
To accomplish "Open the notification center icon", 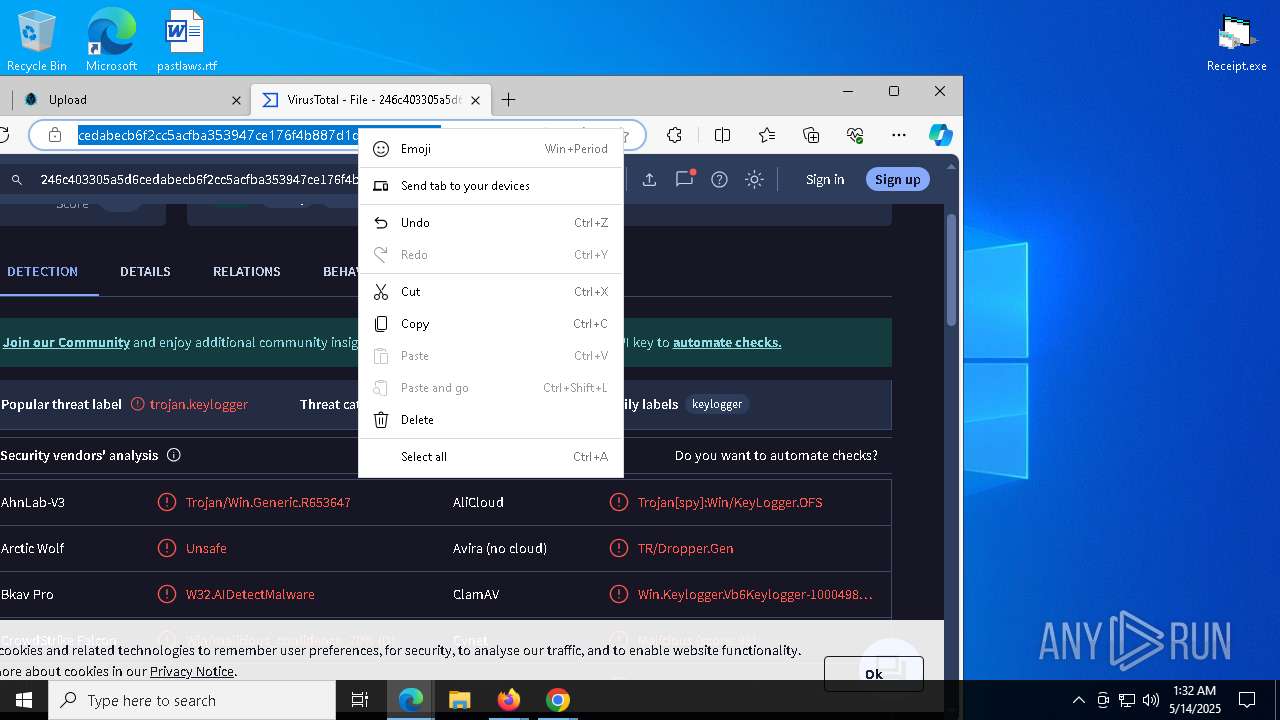I will pos(1247,700).
